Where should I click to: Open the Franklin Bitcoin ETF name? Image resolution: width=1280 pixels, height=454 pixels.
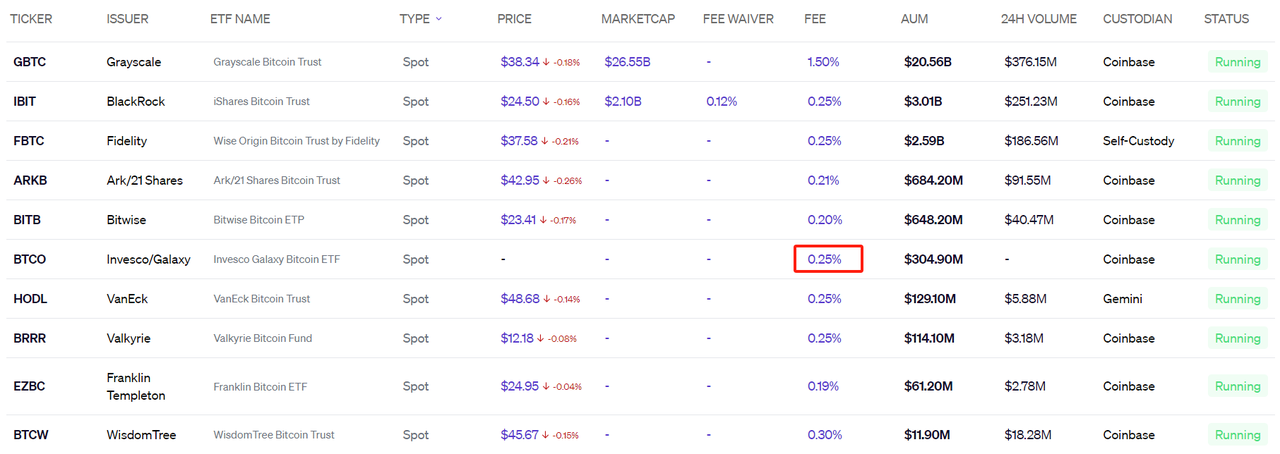tap(260, 386)
